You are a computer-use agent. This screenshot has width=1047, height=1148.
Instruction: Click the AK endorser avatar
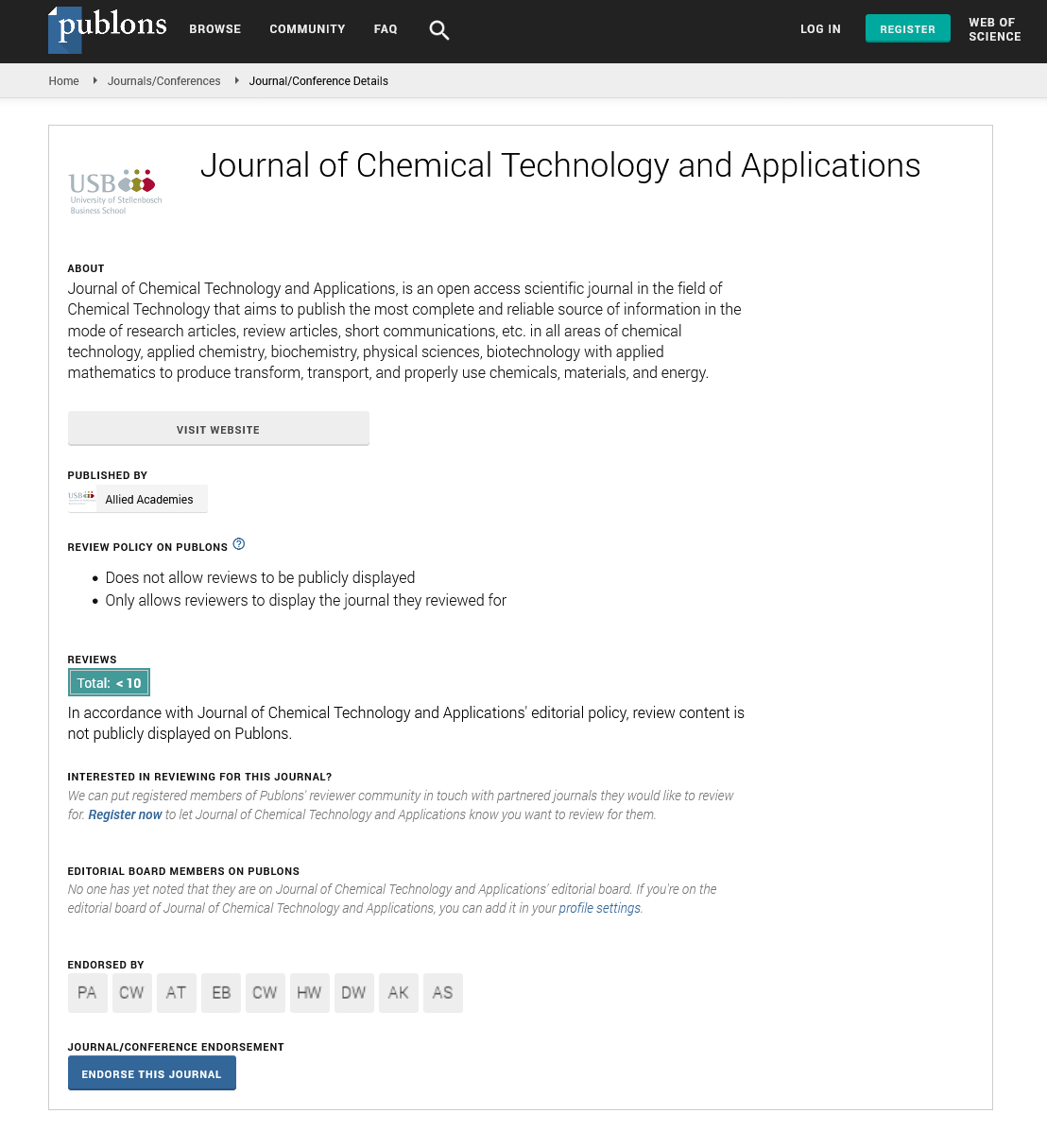click(398, 993)
